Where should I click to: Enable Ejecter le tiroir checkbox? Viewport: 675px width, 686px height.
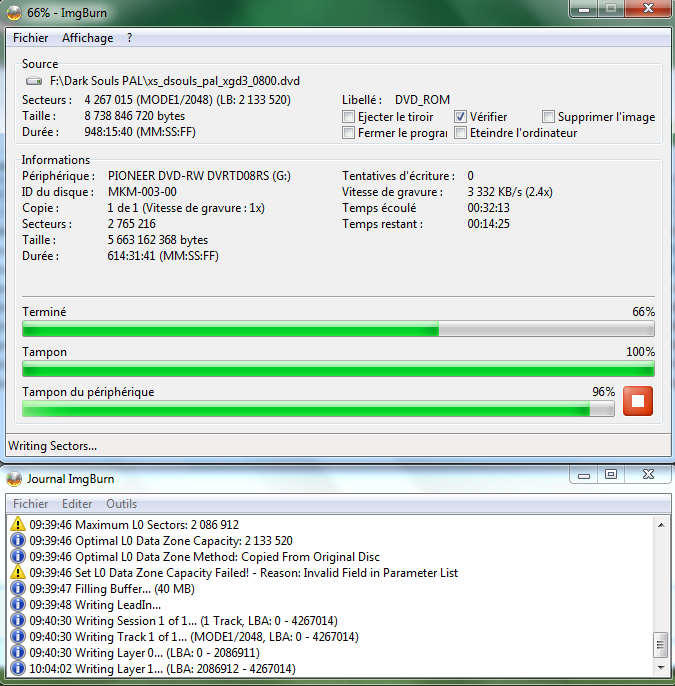click(348, 117)
